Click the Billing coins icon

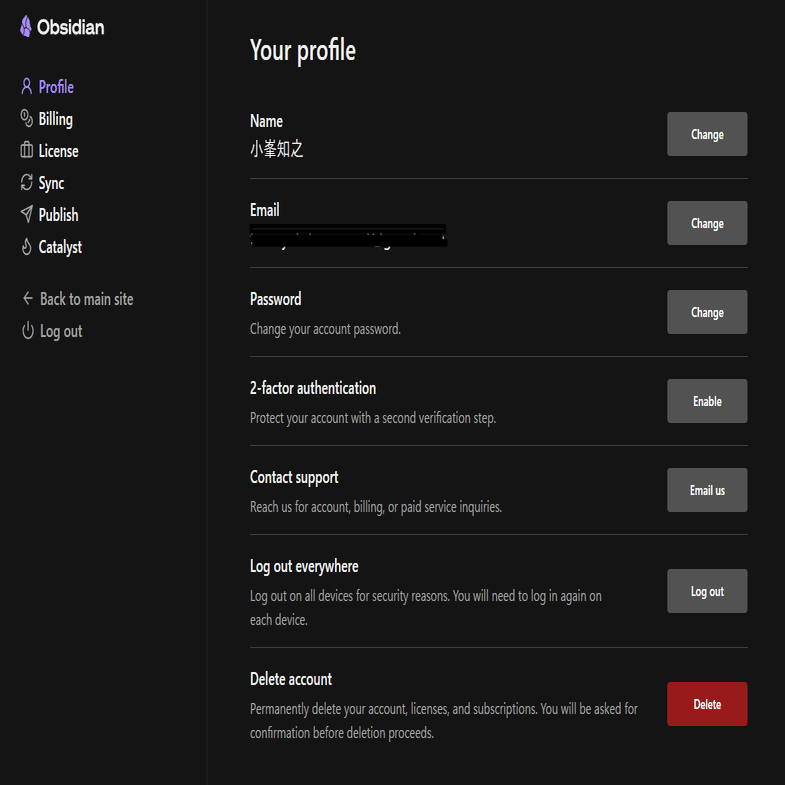(27, 119)
